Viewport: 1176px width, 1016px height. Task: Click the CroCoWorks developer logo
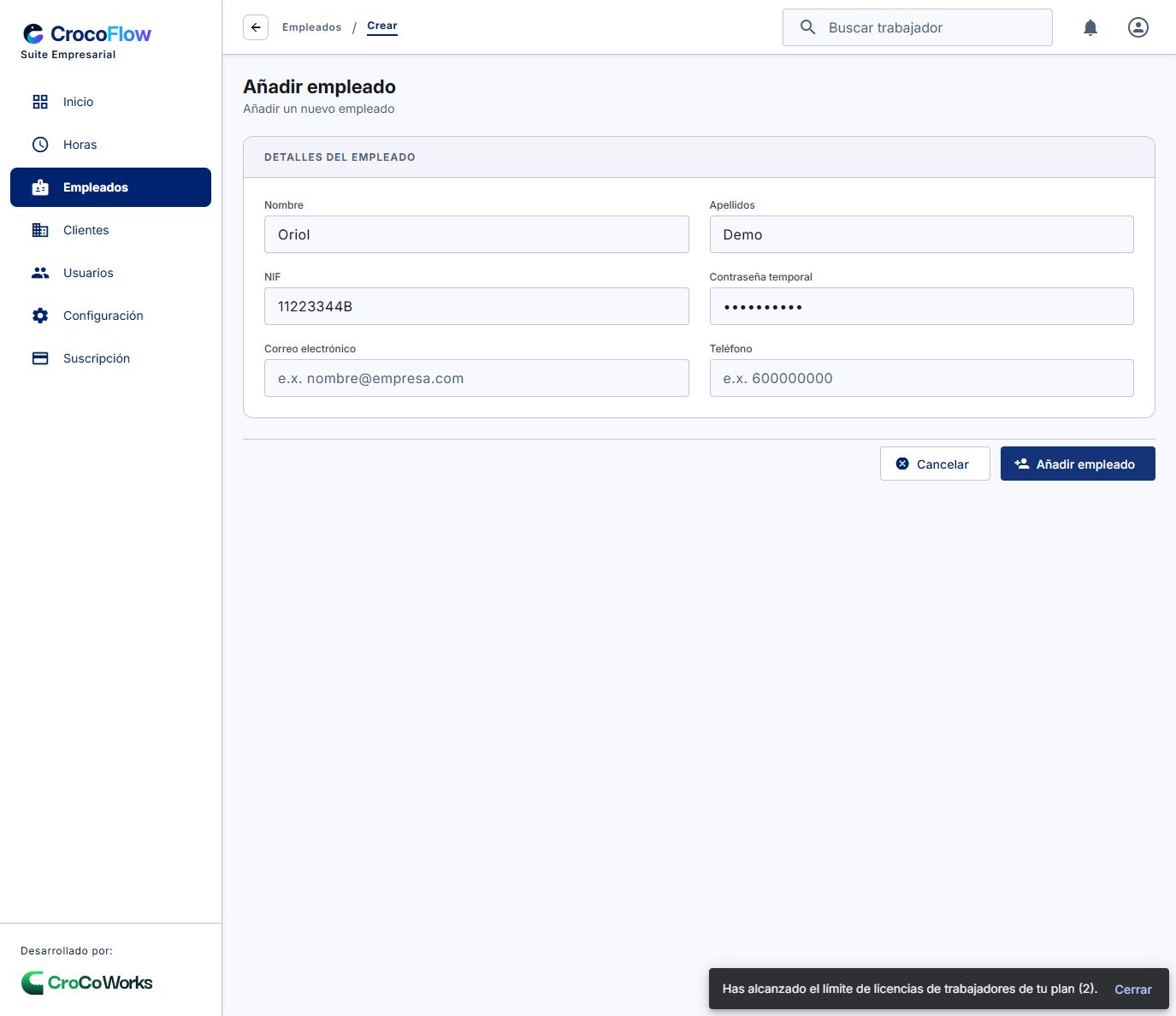(86, 983)
